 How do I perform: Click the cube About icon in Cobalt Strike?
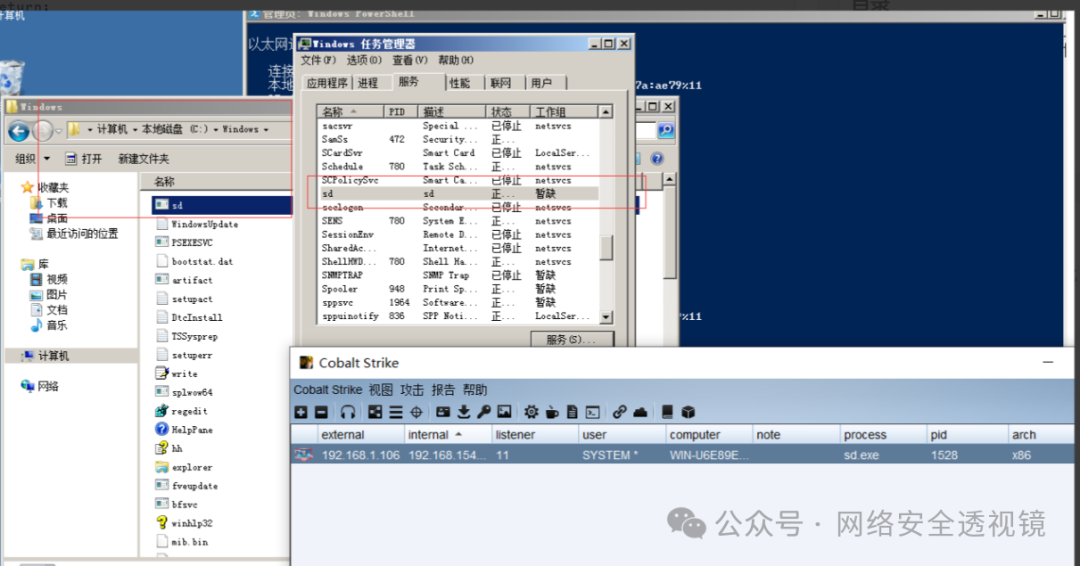click(687, 412)
